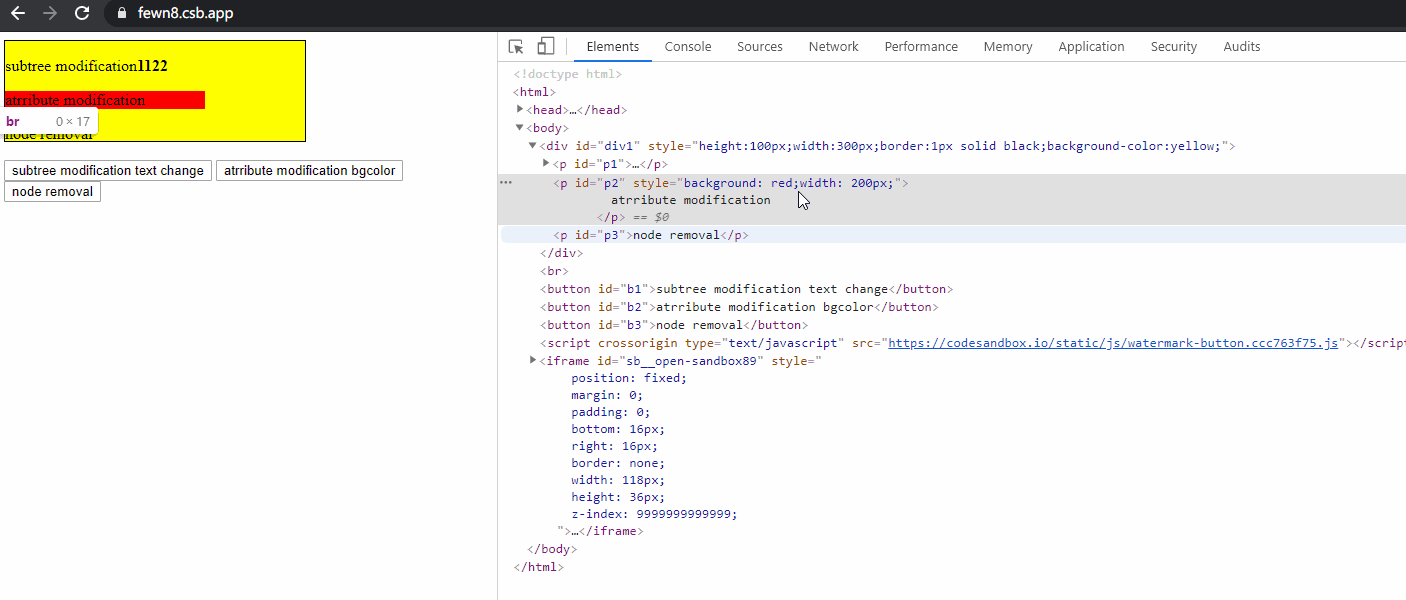Image resolution: width=1406 pixels, height=600 pixels.
Task: Expand the sb__open-sandbox89 iframe node
Action: tap(533, 360)
